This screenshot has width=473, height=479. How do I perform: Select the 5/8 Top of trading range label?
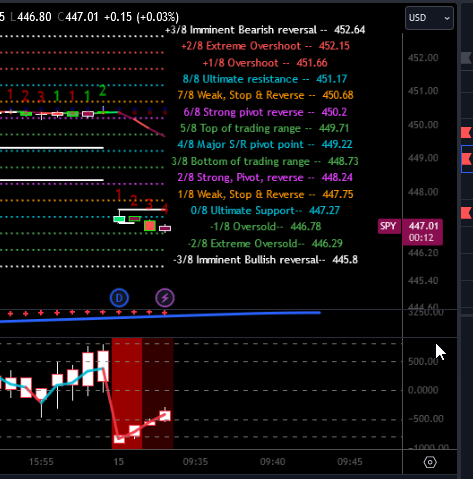(x=265, y=128)
